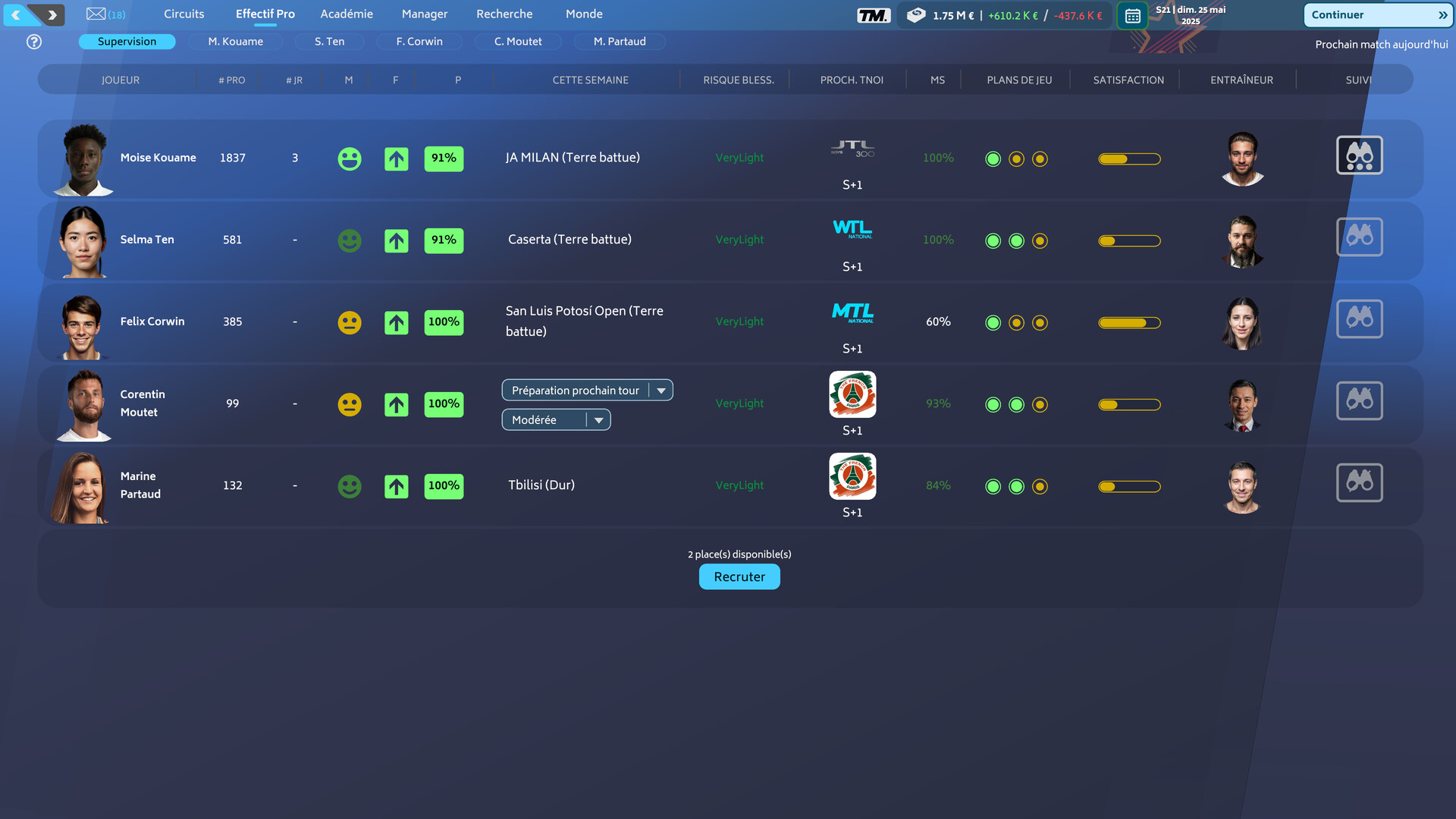Switch to the S. Ten tab
The height and width of the screenshot is (819, 1456).
click(330, 42)
